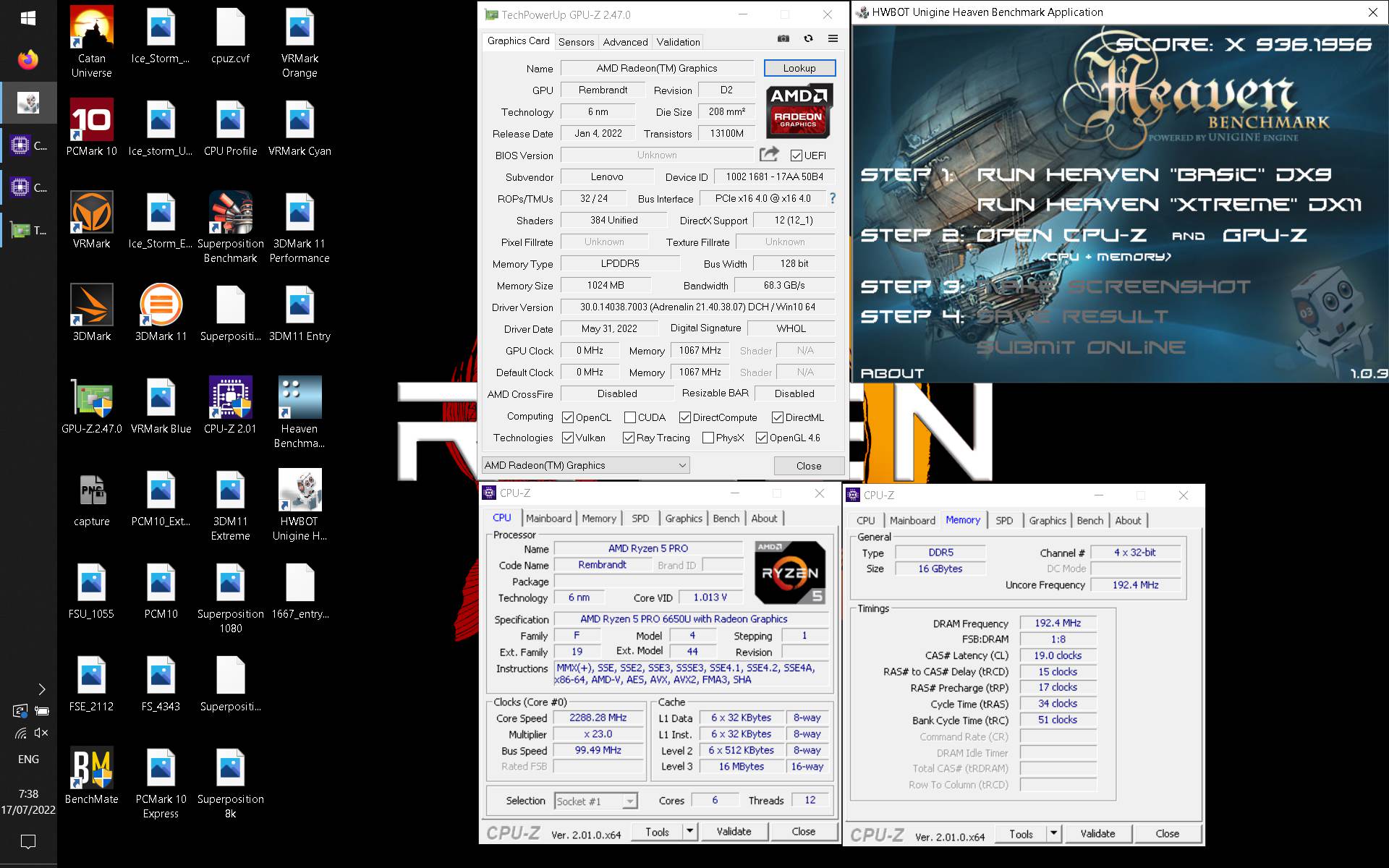Toggle the PhysX checkbox
This screenshot has width=1389, height=868.
click(708, 438)
